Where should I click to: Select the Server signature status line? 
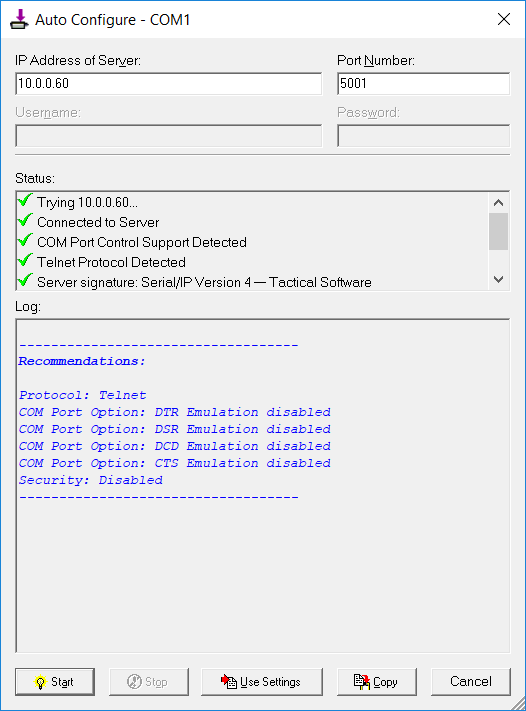pyautogui.click(x=204, y=282)
